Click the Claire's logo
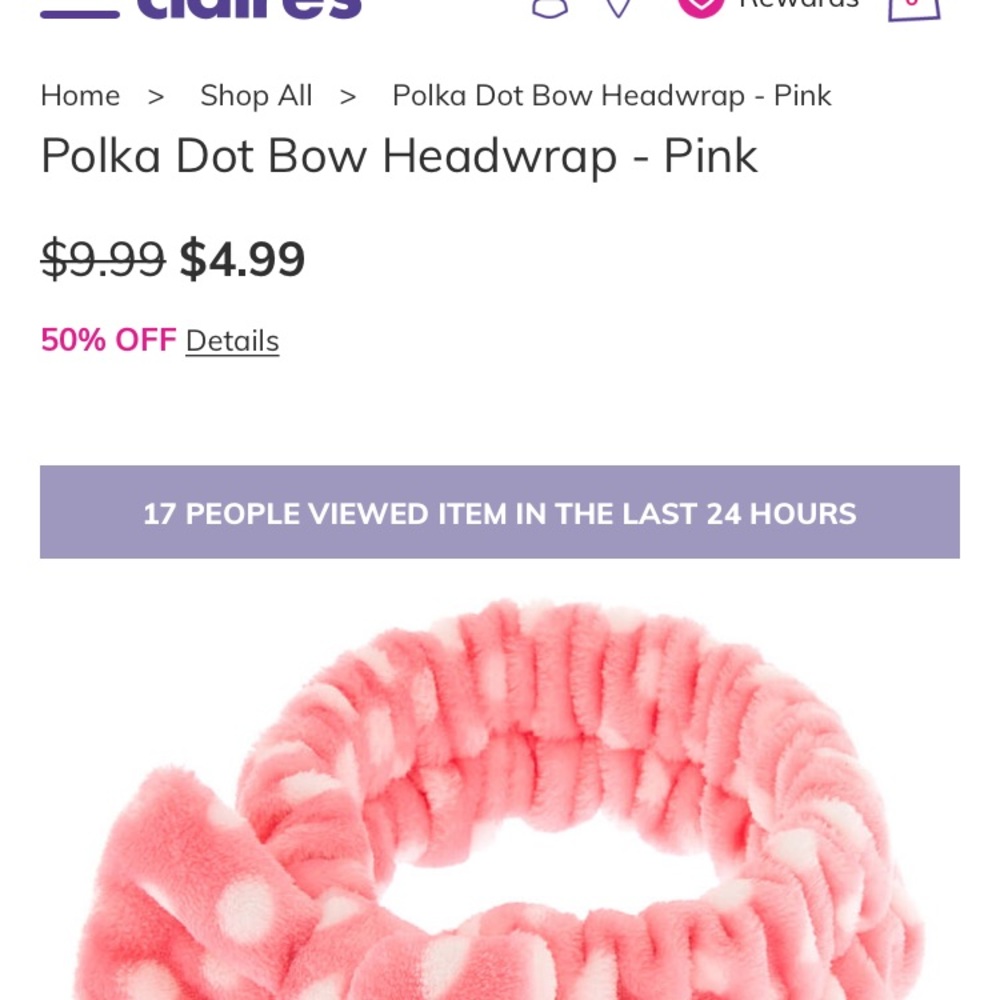This screenshot has height=1000, width=1000. [x=249, y=8]
